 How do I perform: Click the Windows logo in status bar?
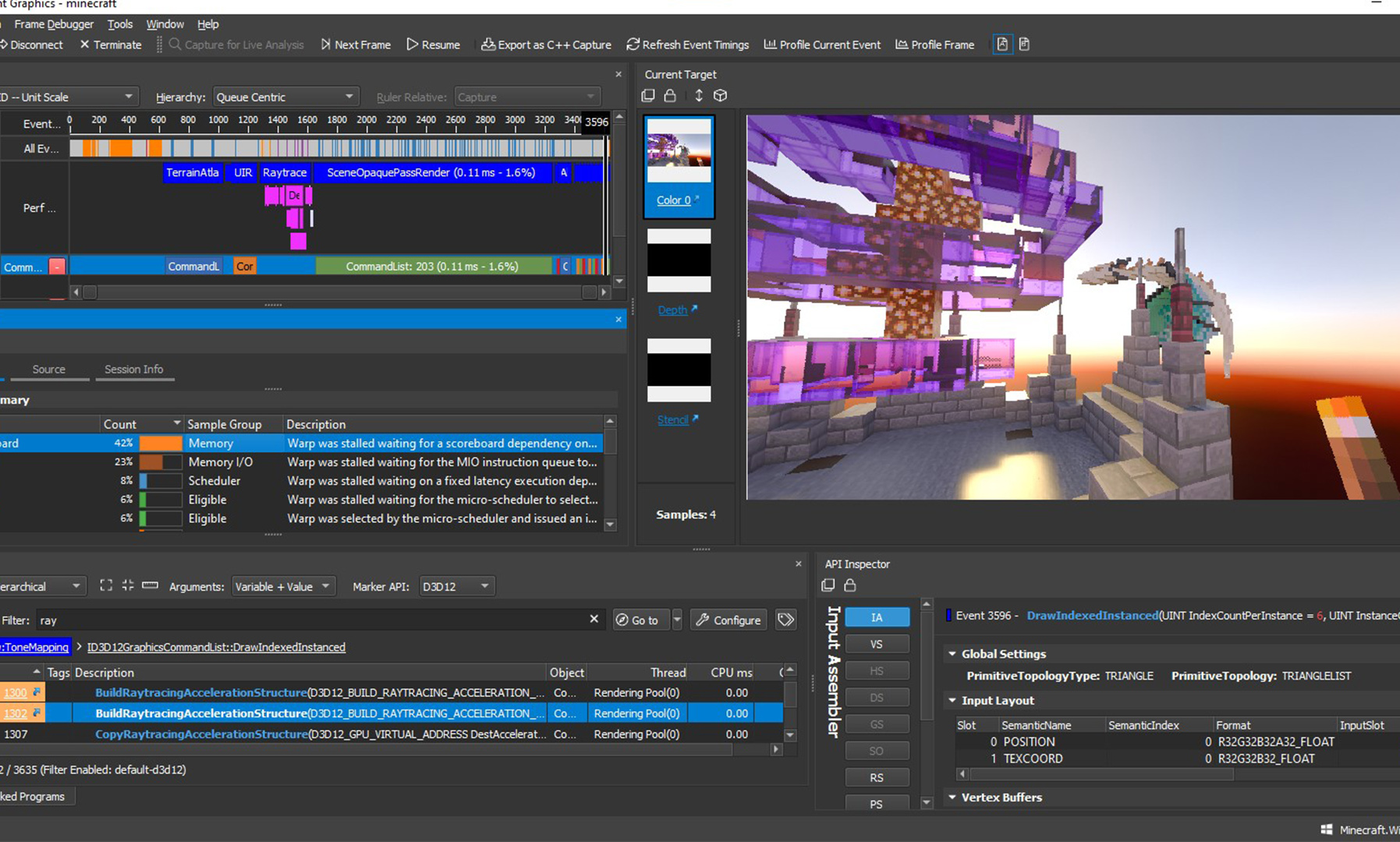1326,830
